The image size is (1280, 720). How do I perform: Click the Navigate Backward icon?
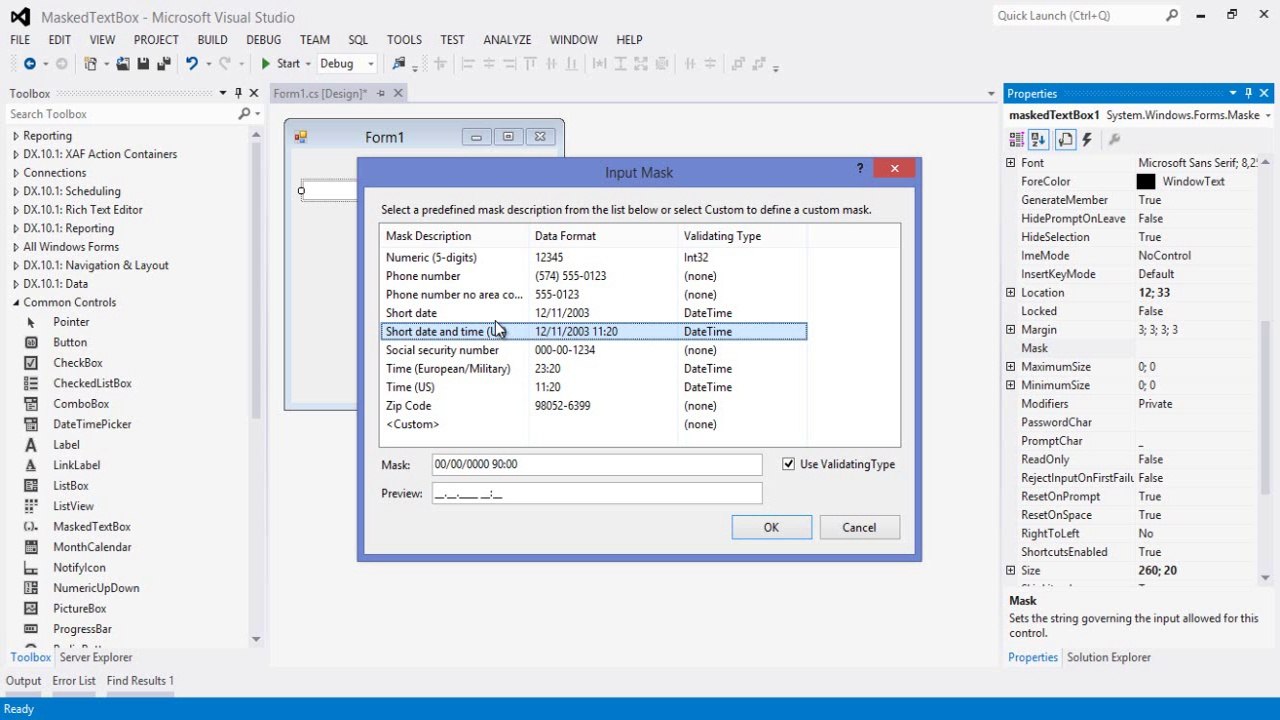pos(29,63)
